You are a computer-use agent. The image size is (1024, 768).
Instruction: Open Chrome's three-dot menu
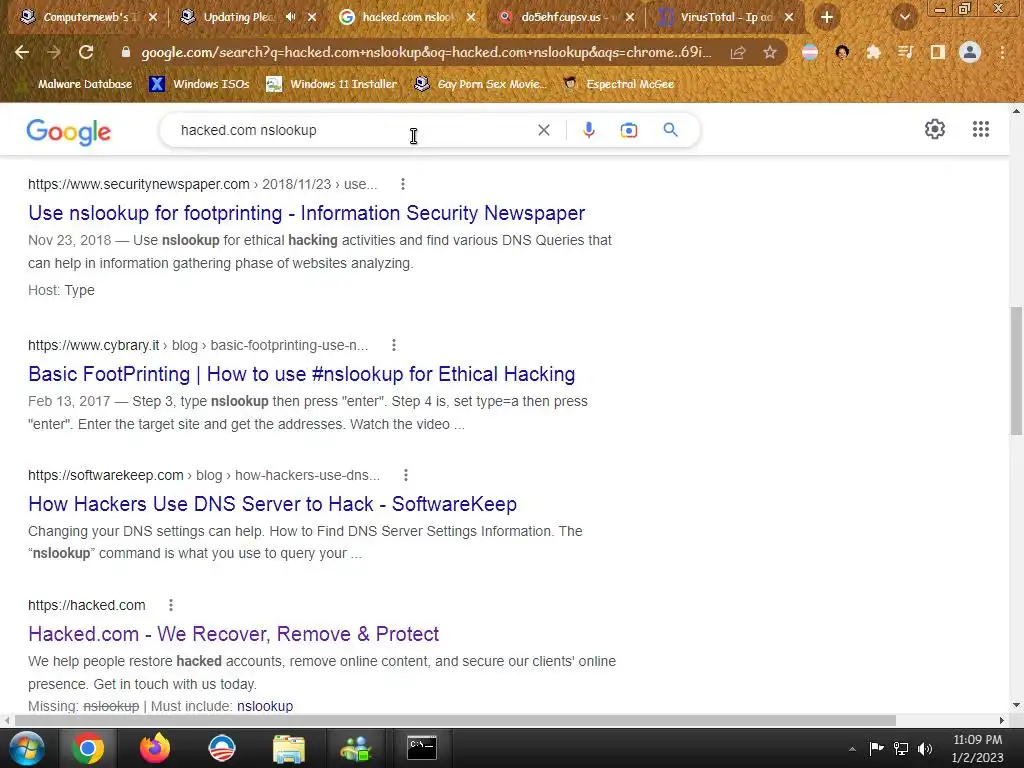(x=1002, y=52)
